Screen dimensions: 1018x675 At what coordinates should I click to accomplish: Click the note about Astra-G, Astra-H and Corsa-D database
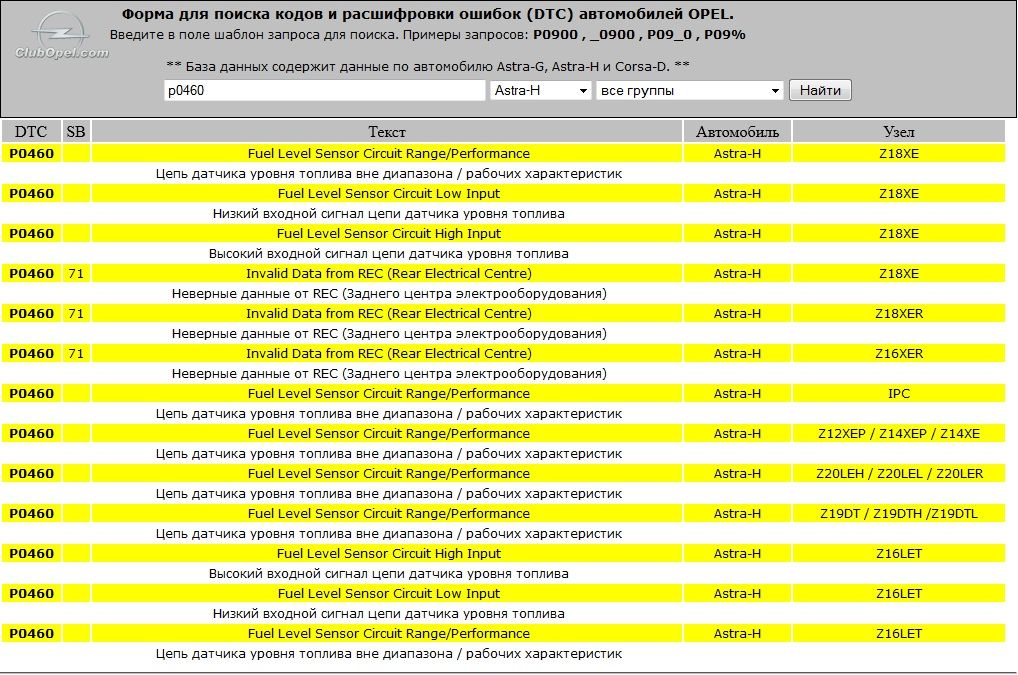[428, 66]
